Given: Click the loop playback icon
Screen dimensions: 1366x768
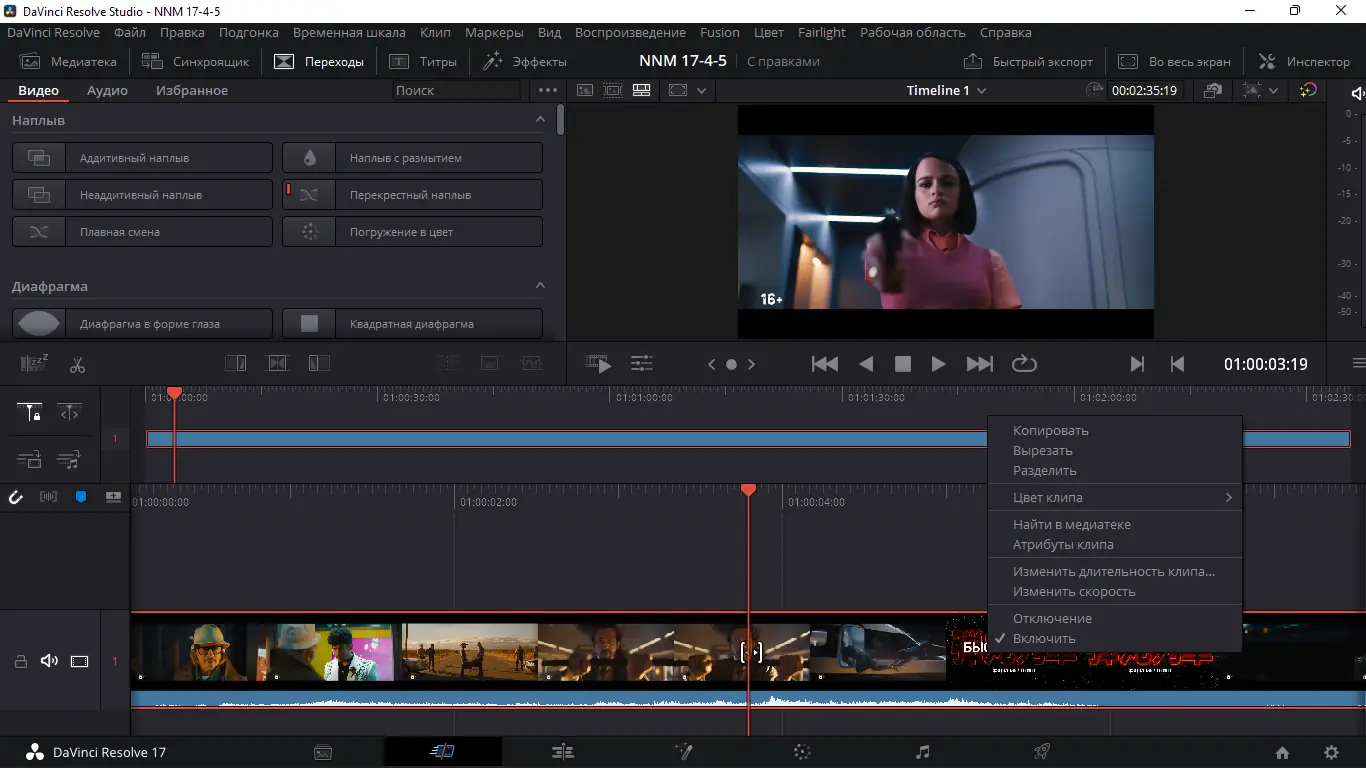Looking at the screenshot, I should pyautogui.click(x=1024, y=364).
